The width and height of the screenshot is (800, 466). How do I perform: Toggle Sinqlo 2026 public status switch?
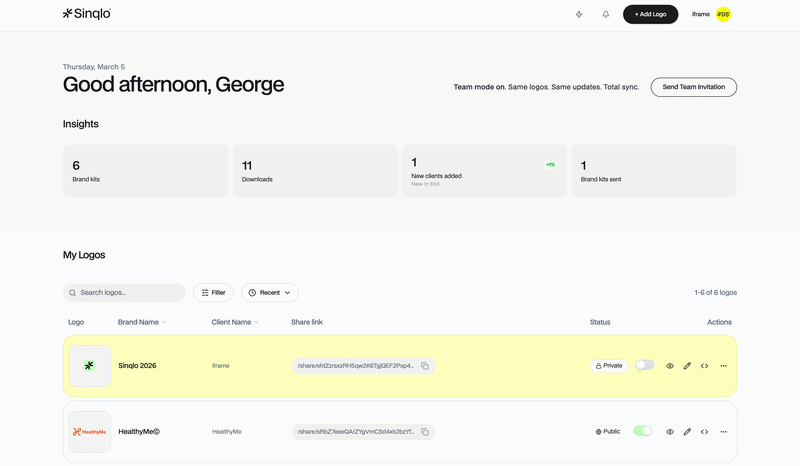pos(644,366)
